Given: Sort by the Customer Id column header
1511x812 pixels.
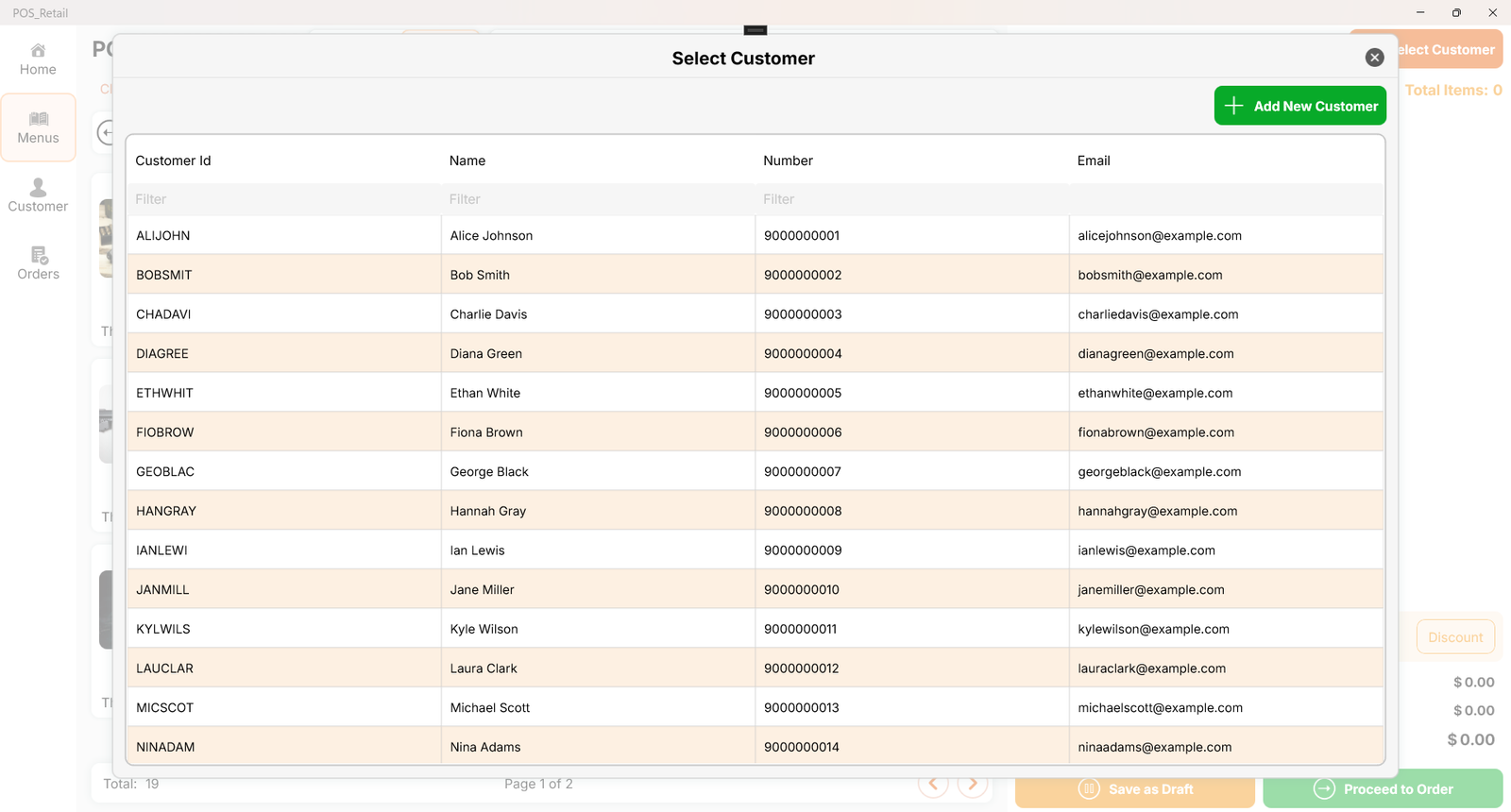Looking at the screenshot, I should (x=173, y=161).
